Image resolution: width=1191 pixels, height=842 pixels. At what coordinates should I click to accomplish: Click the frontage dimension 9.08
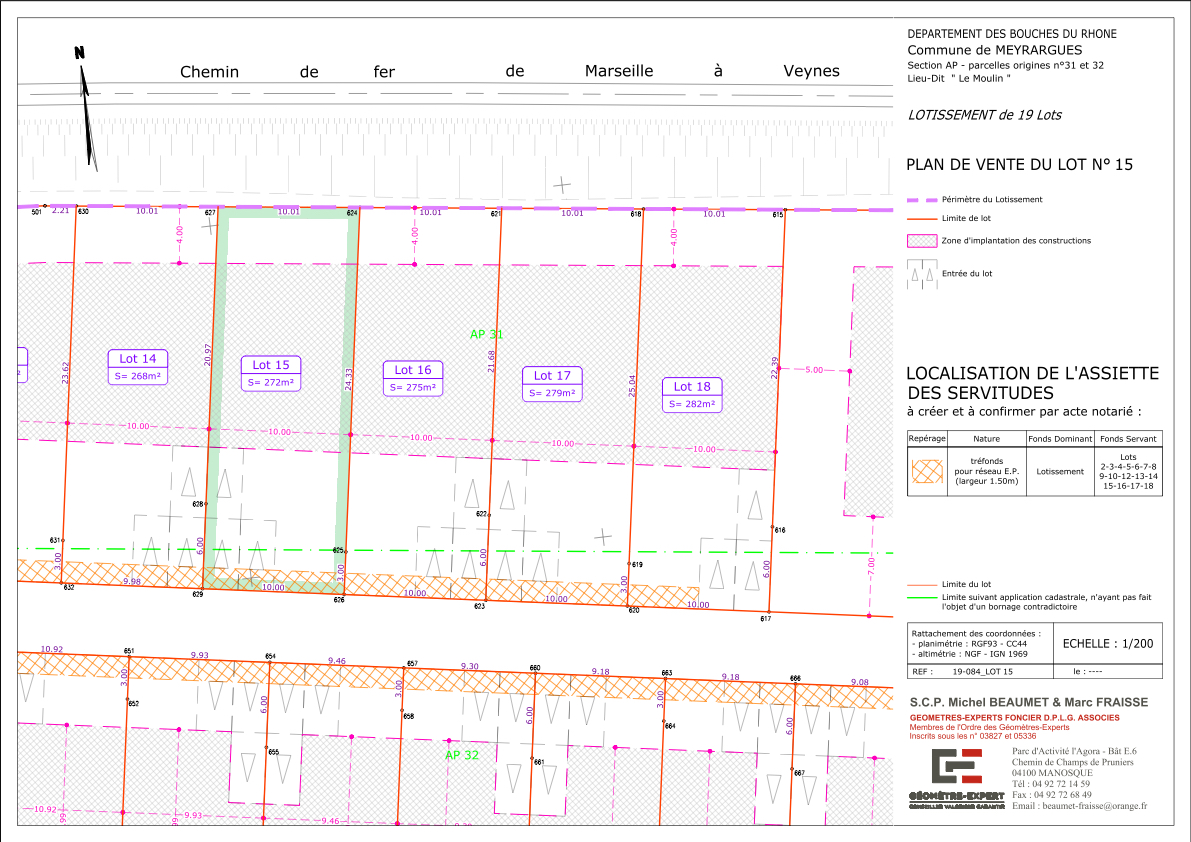(860, 683)
